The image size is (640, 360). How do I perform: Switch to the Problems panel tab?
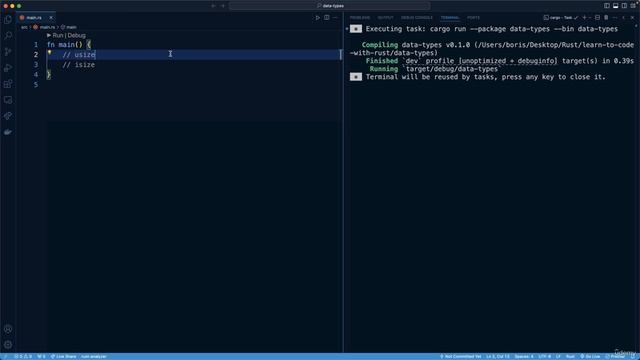[x=360, y=18]
